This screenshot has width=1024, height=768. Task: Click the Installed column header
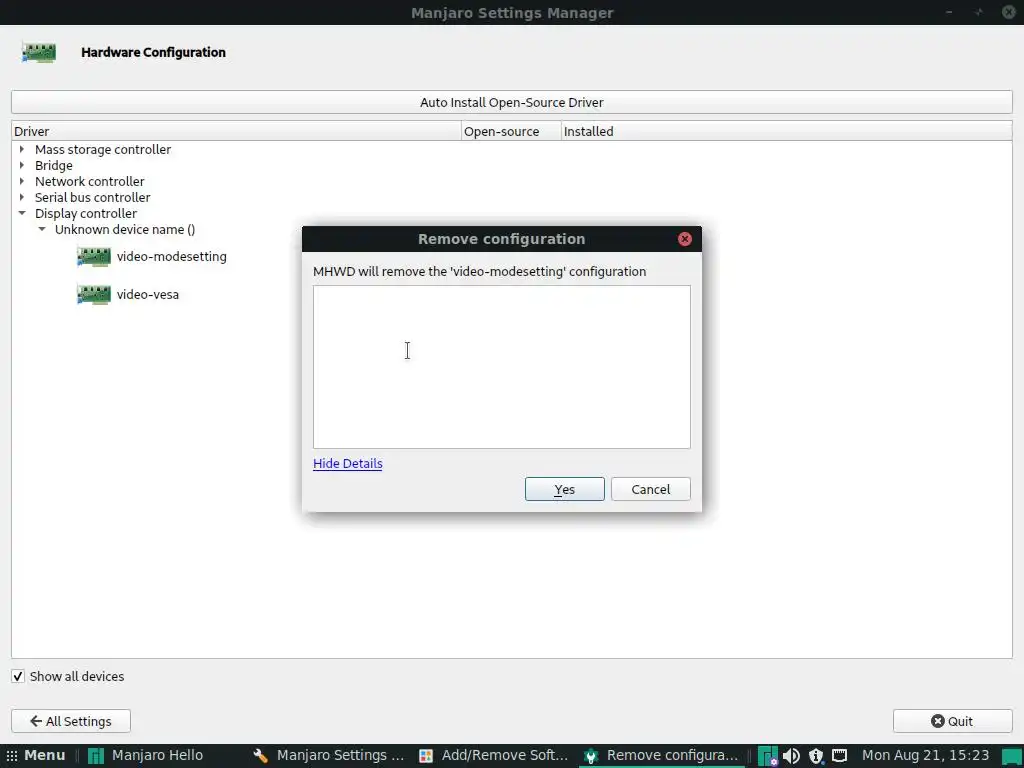(786, 131)
